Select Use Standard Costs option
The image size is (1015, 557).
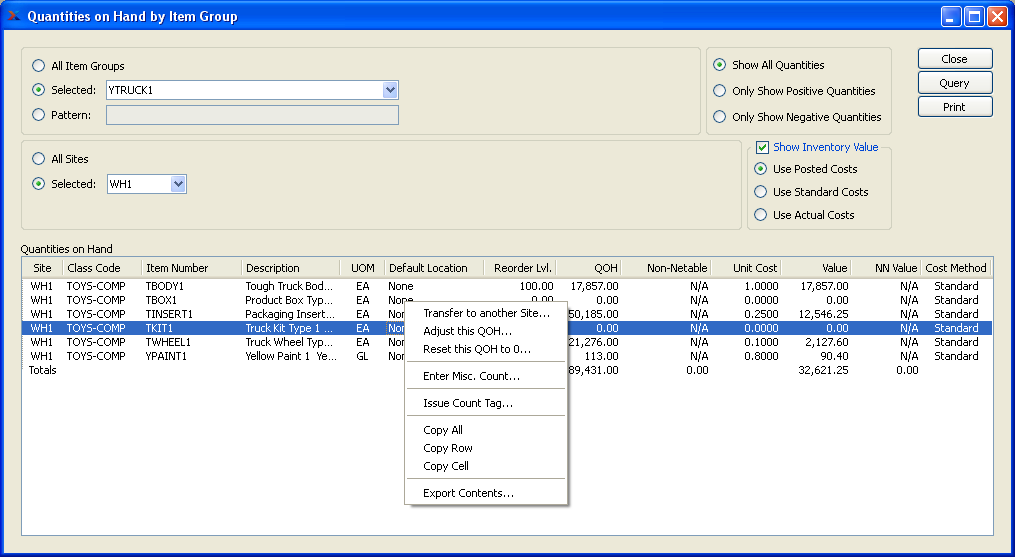tap(761, 192)
